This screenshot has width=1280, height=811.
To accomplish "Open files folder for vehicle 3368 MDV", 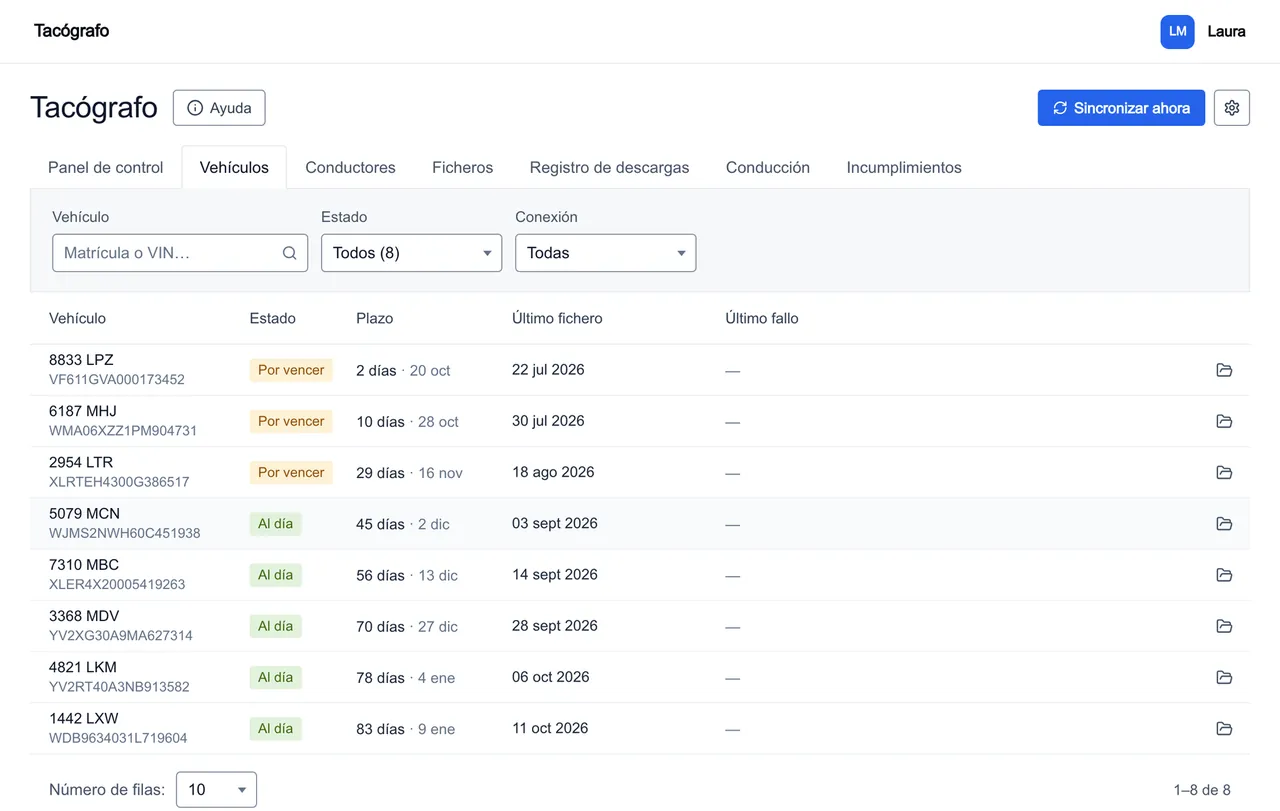I will [x=1224, y=626].
